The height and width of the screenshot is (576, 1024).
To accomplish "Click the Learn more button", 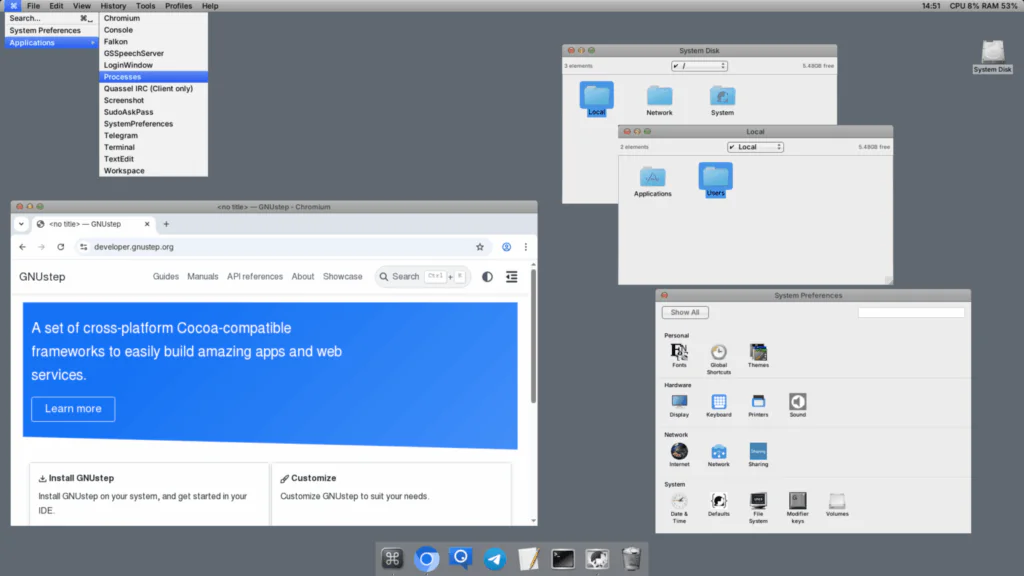I will tap(73, 409).
